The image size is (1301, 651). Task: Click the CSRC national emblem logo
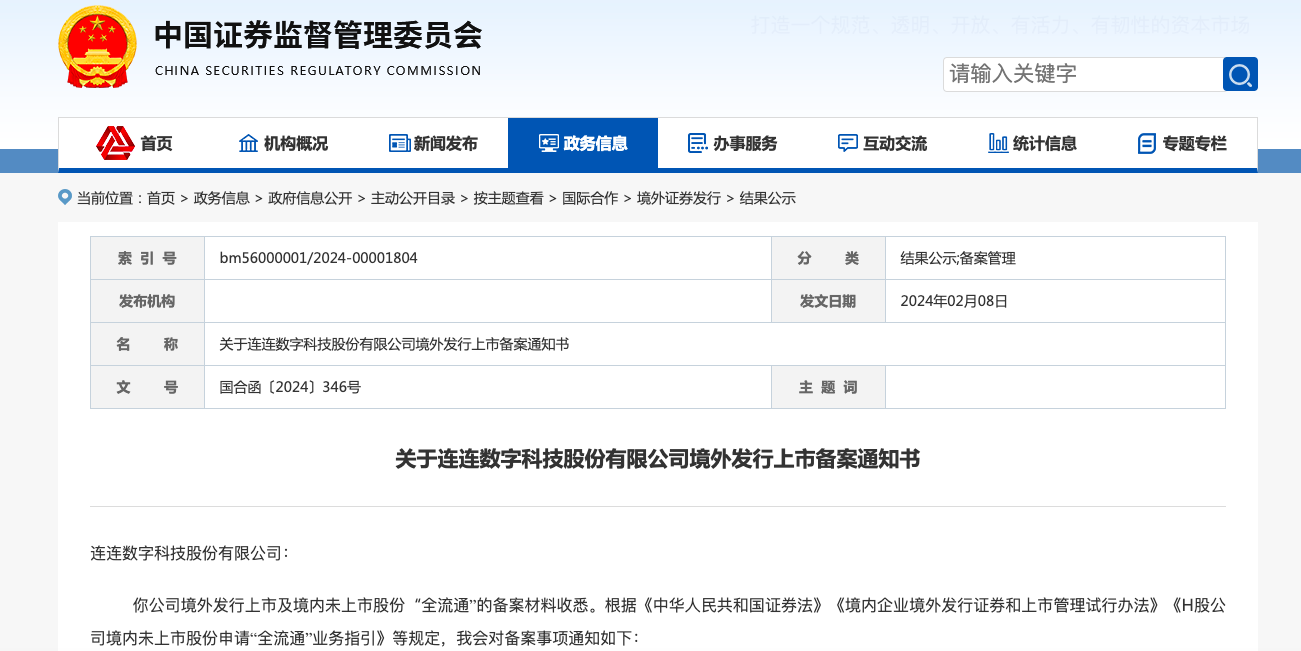coord(98,47)
